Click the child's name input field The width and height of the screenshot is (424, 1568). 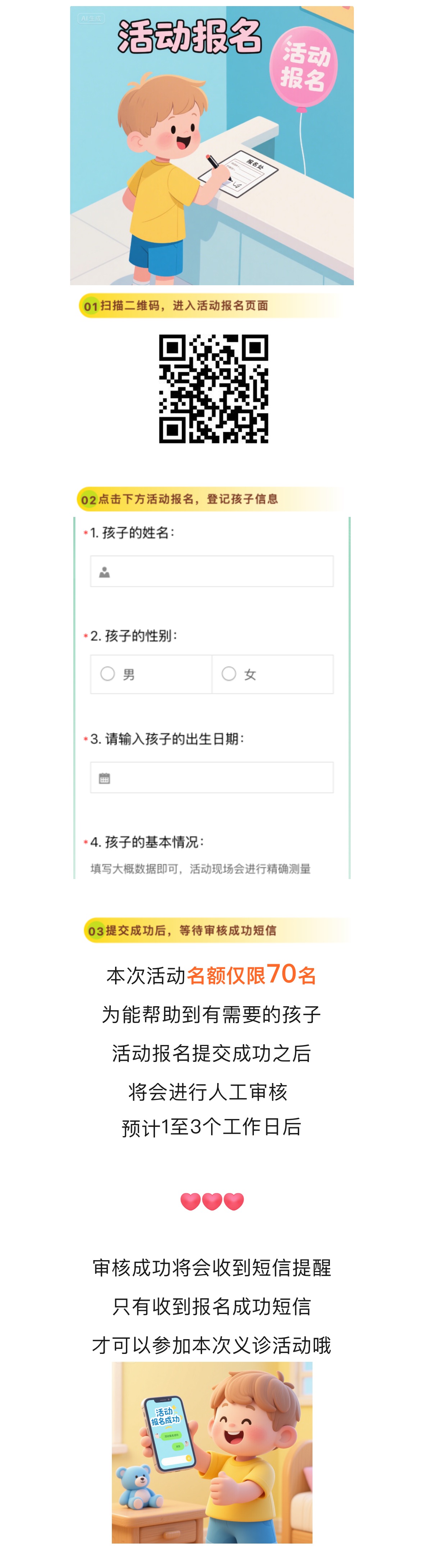(212, 571)
